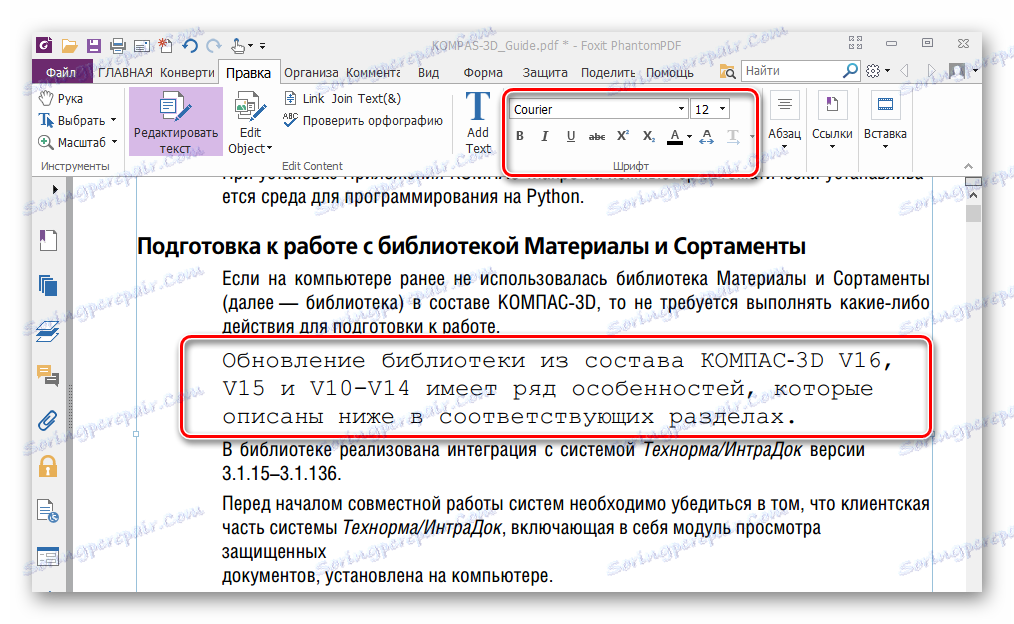
Task: Open the comments sidebar panel
Action: (x=48, y=375)
